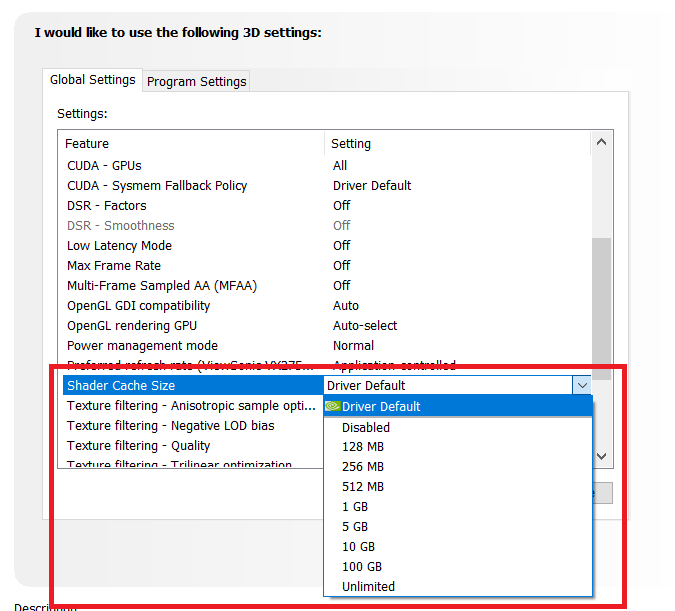The width and height of the screenshot is (675, 611).
Task: Select 10 GB from the dropdown
Action: point(358,547)
